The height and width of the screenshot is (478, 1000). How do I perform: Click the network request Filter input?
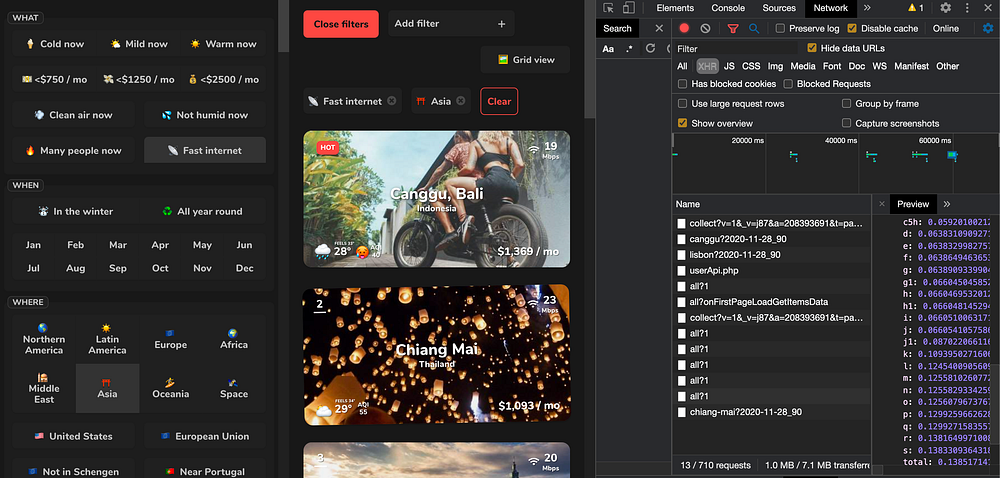click(736, 48)
